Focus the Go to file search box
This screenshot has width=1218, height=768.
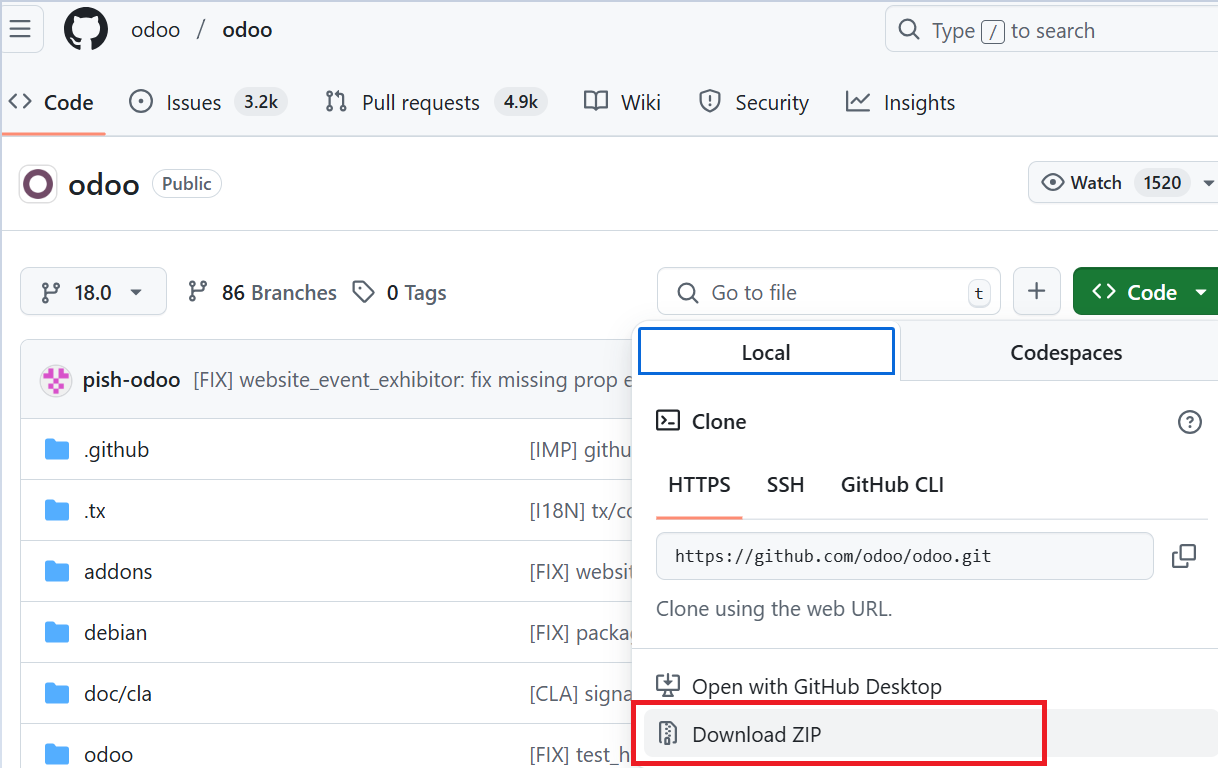[x=827, y=292]
